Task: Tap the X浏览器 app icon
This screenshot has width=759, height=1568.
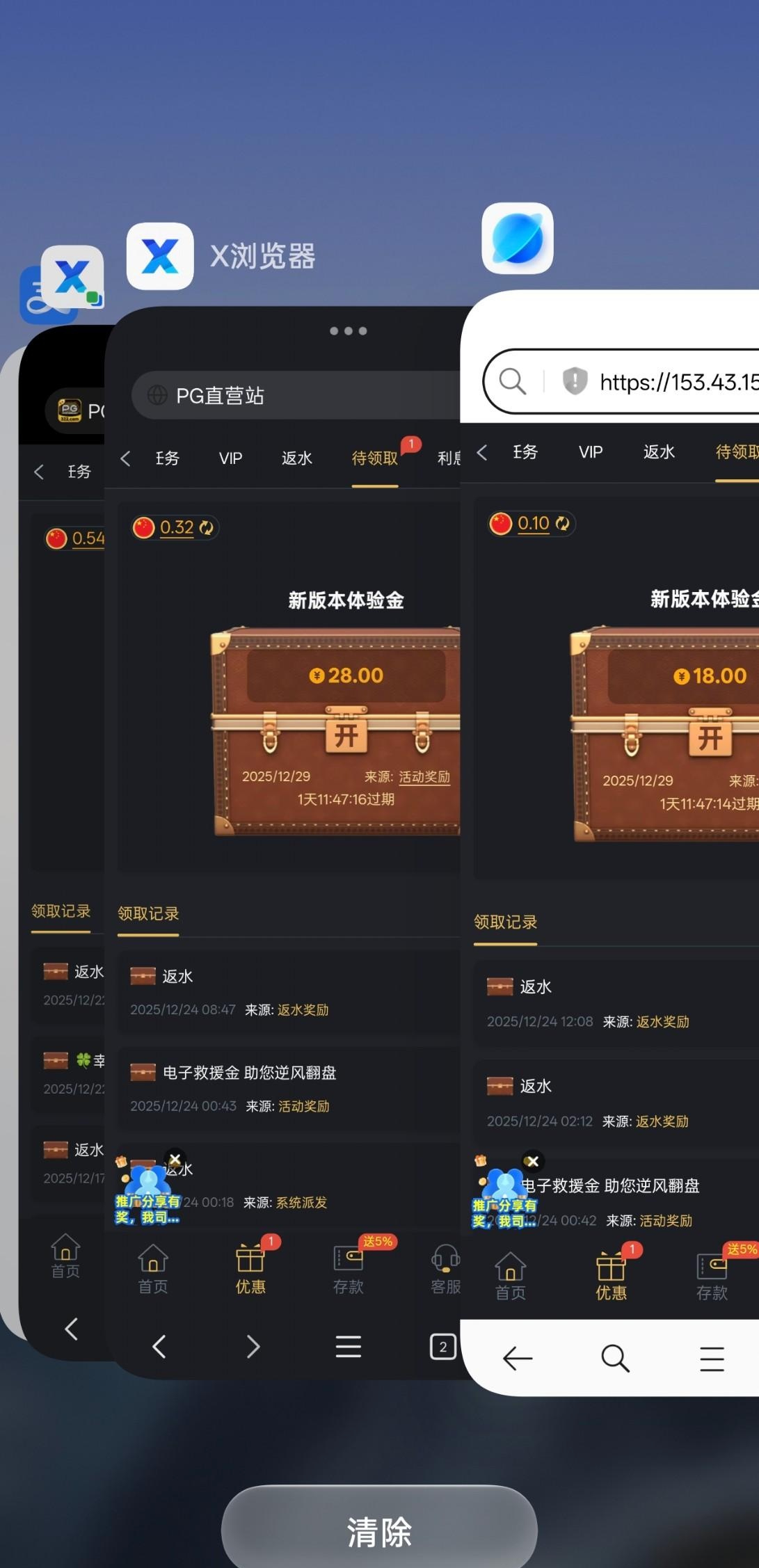Action: (160, 256)
